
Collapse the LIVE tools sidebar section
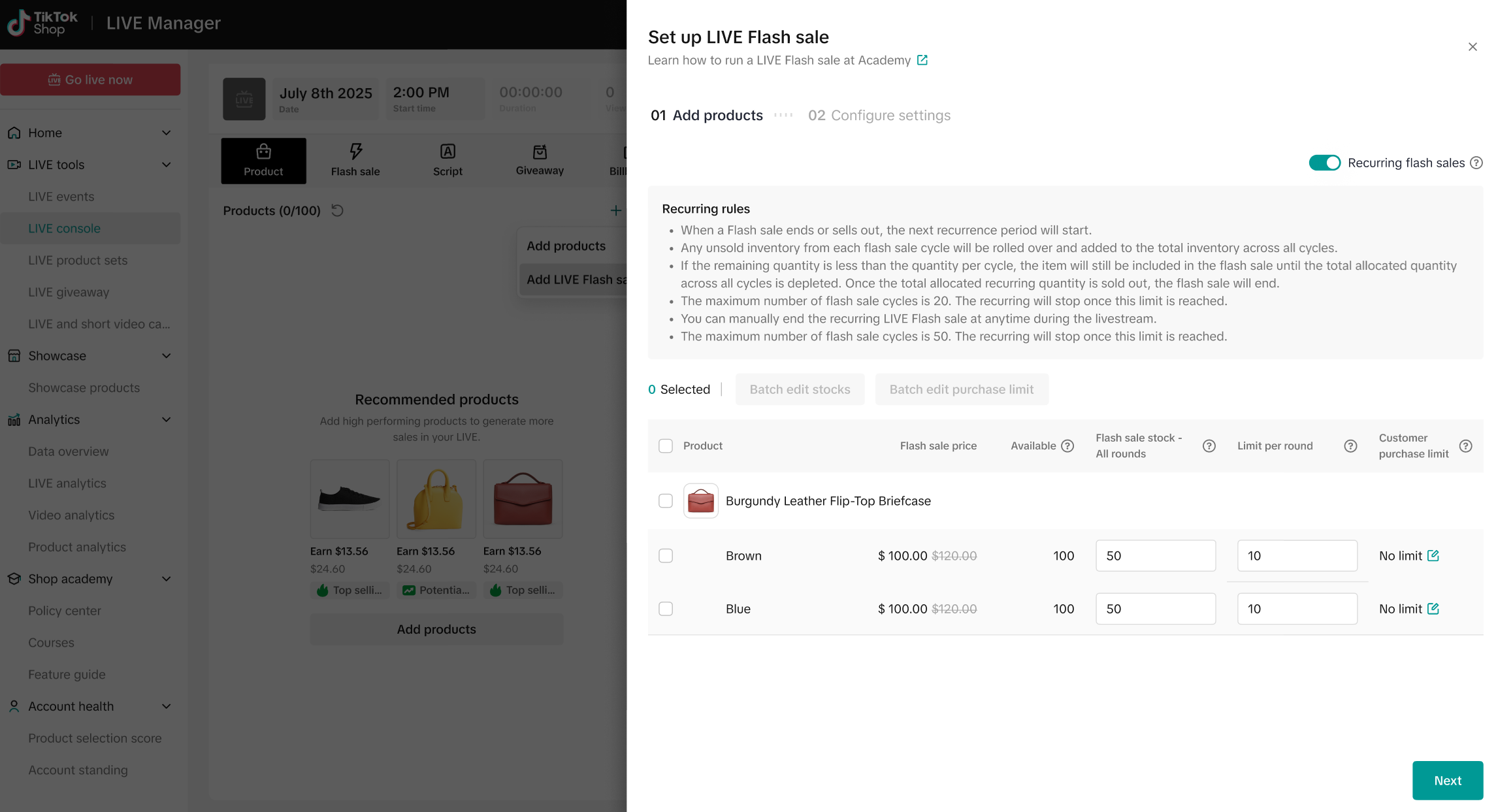click(166, 165)
